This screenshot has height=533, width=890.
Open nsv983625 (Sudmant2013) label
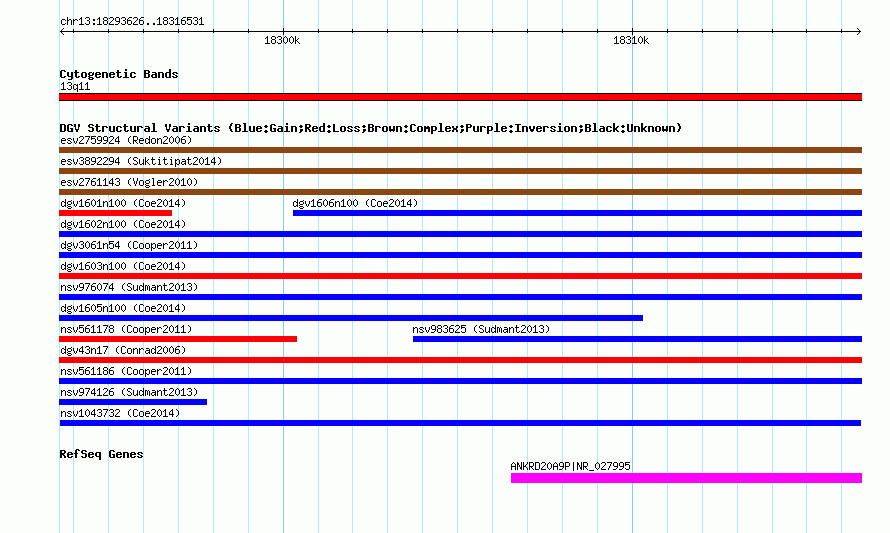tap(481, 329)
